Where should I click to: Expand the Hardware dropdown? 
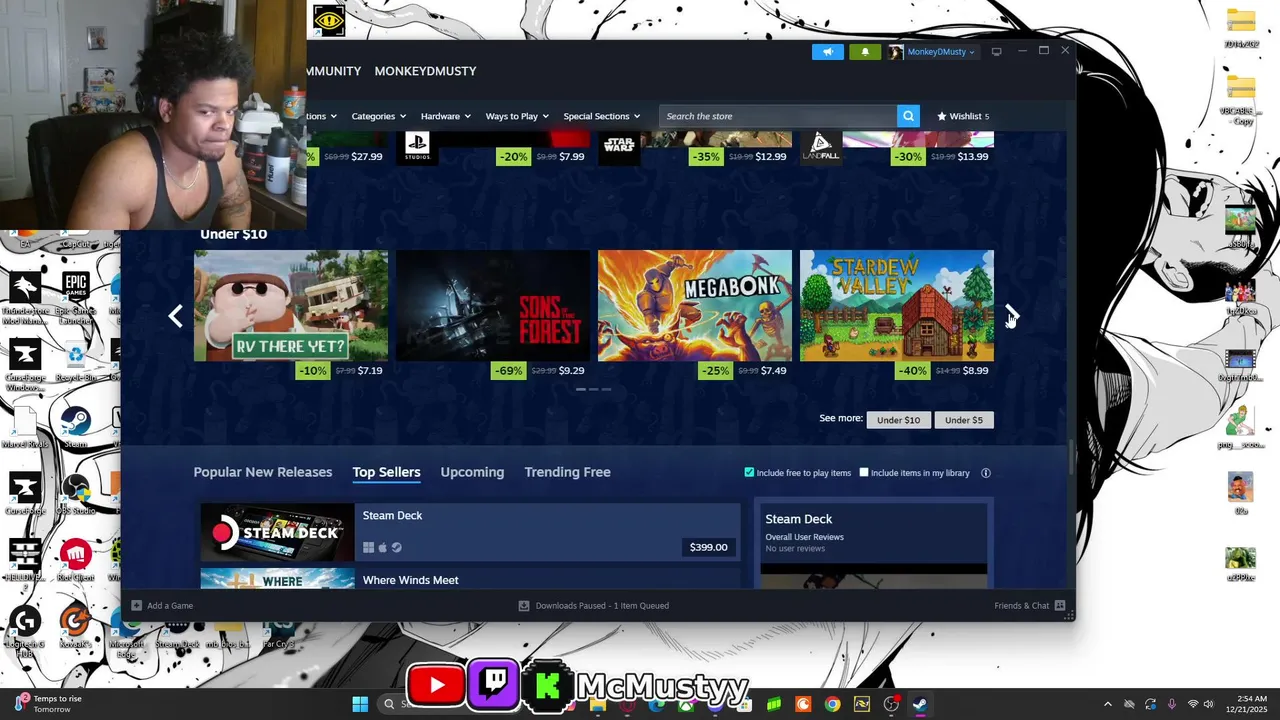[445, 116]
